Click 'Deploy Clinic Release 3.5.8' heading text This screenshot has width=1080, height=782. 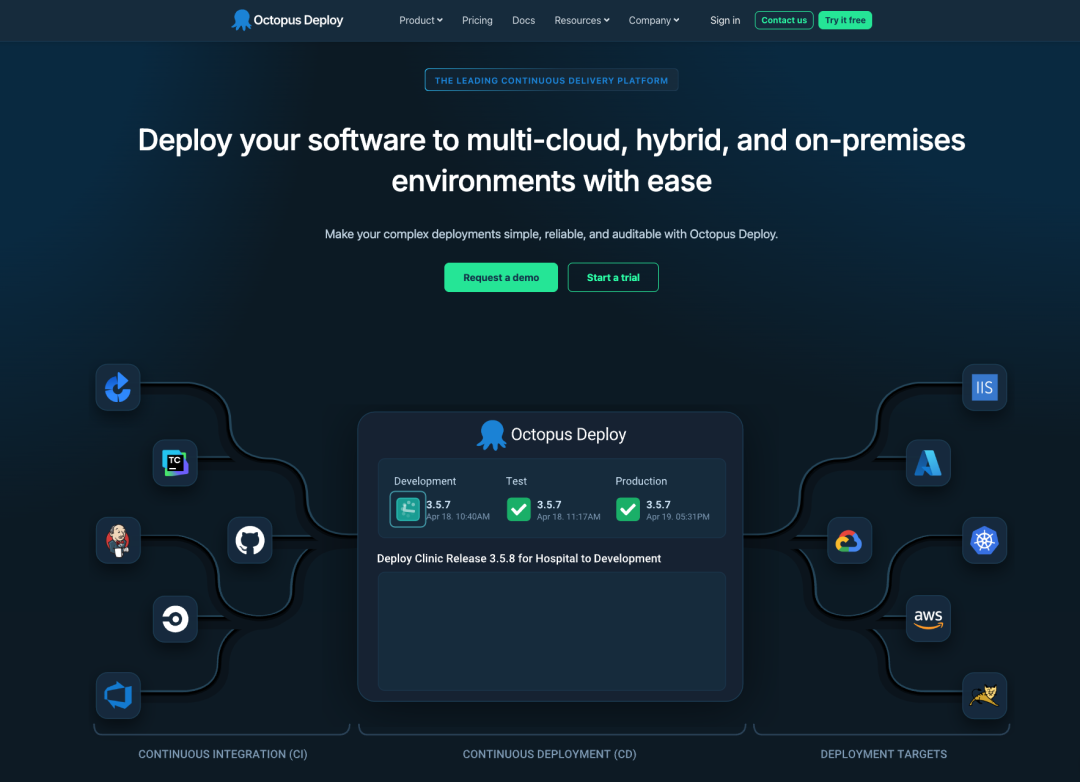pyautogui.click(x=519, y=558)
